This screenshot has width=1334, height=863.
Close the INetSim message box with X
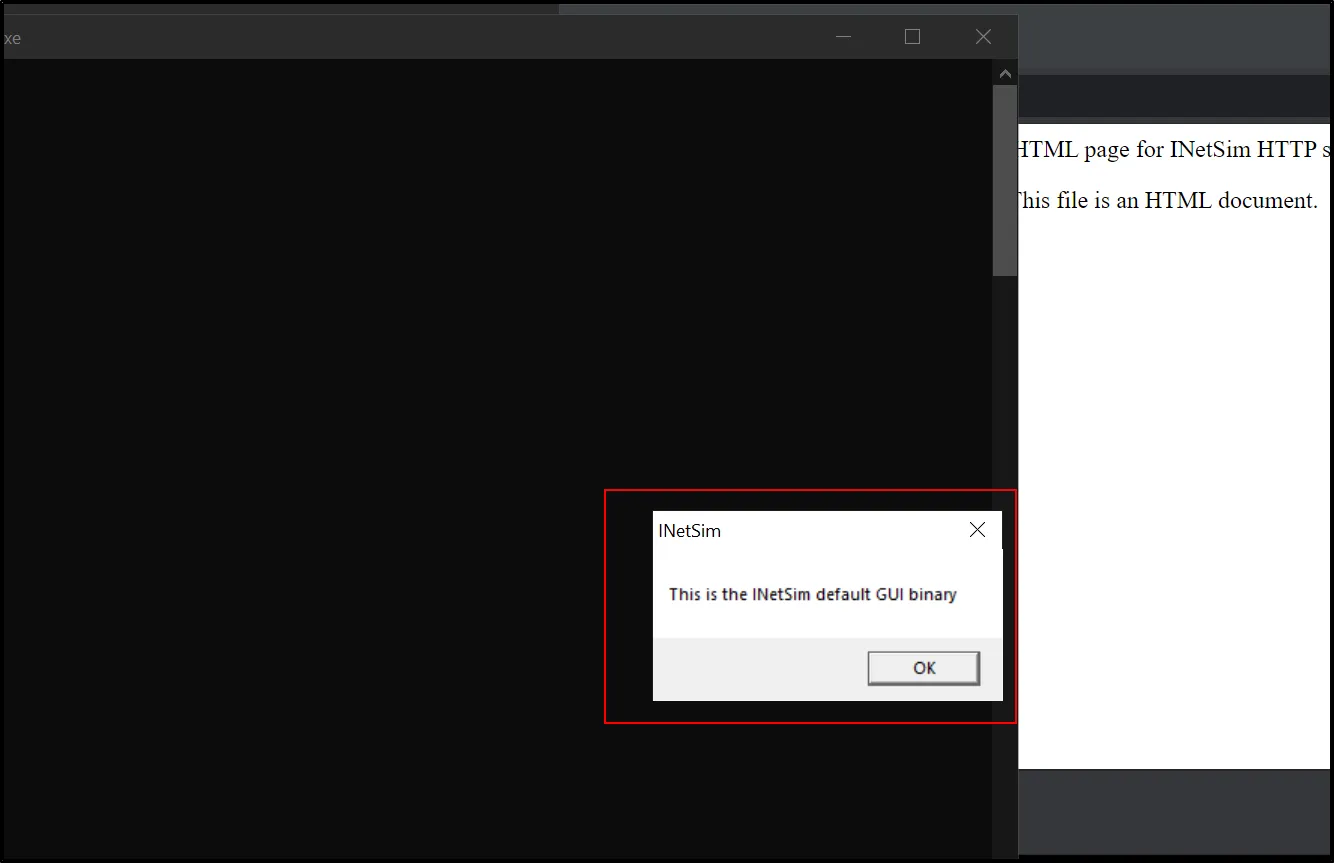(x=977, y=530)
